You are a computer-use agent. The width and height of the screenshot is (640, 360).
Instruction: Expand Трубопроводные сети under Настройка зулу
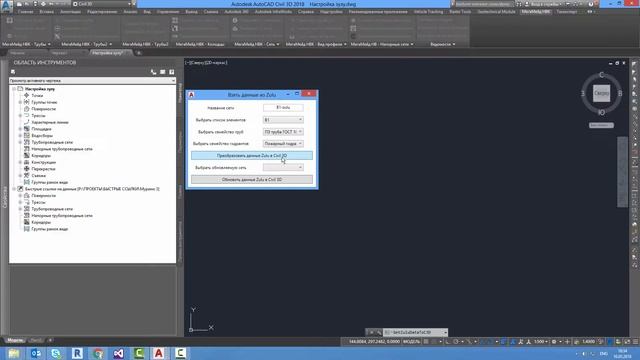pyautogui.click(x=20, y=142)
